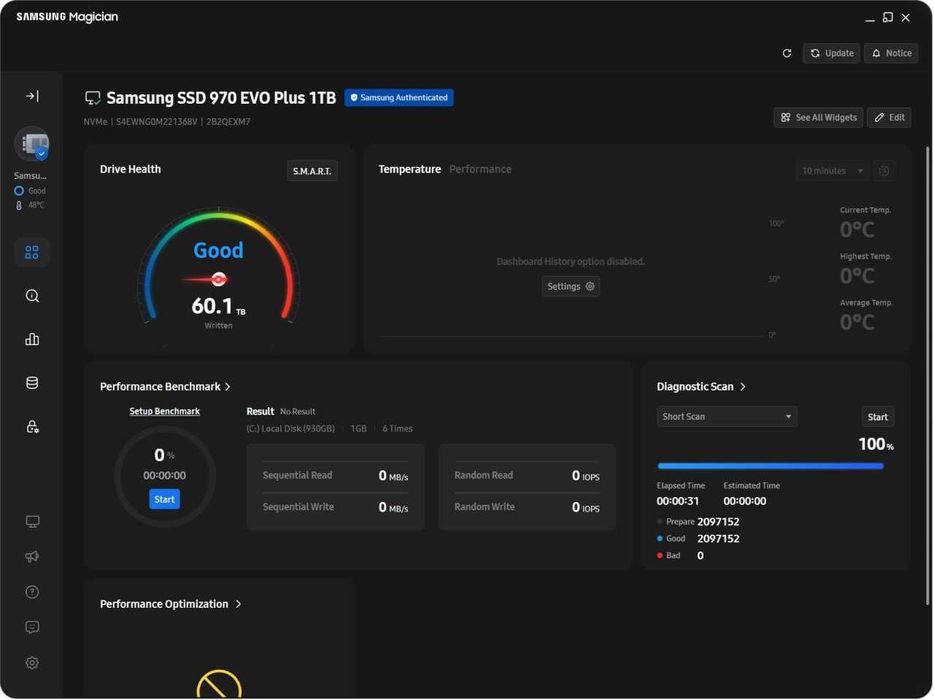934x700 pixels.
Task: Click the Edit button
Action: tap(889, 117)
